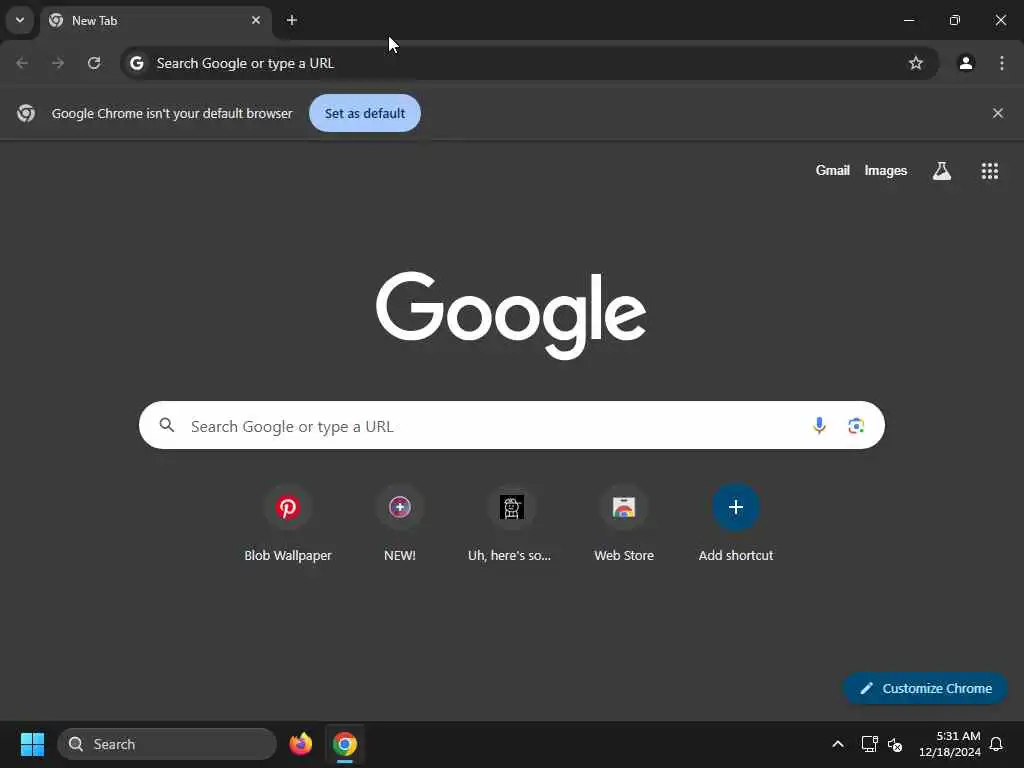This screenshot has width=1024, height=768.
Task: Search by image with Google Lens icon
Action: 856,426
